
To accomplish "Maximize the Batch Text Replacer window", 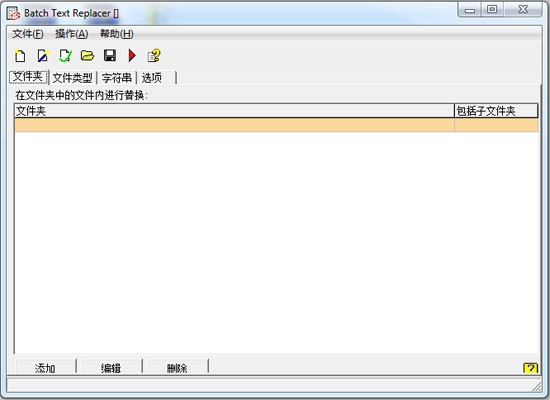I will pyautogui.click(x=492, y=10).
